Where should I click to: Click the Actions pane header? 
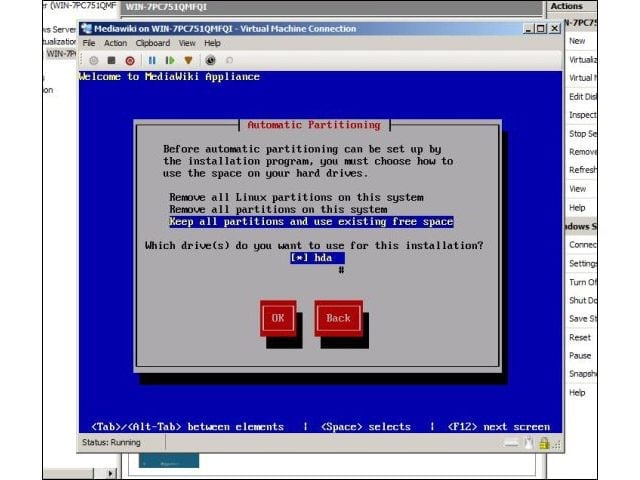571,6
